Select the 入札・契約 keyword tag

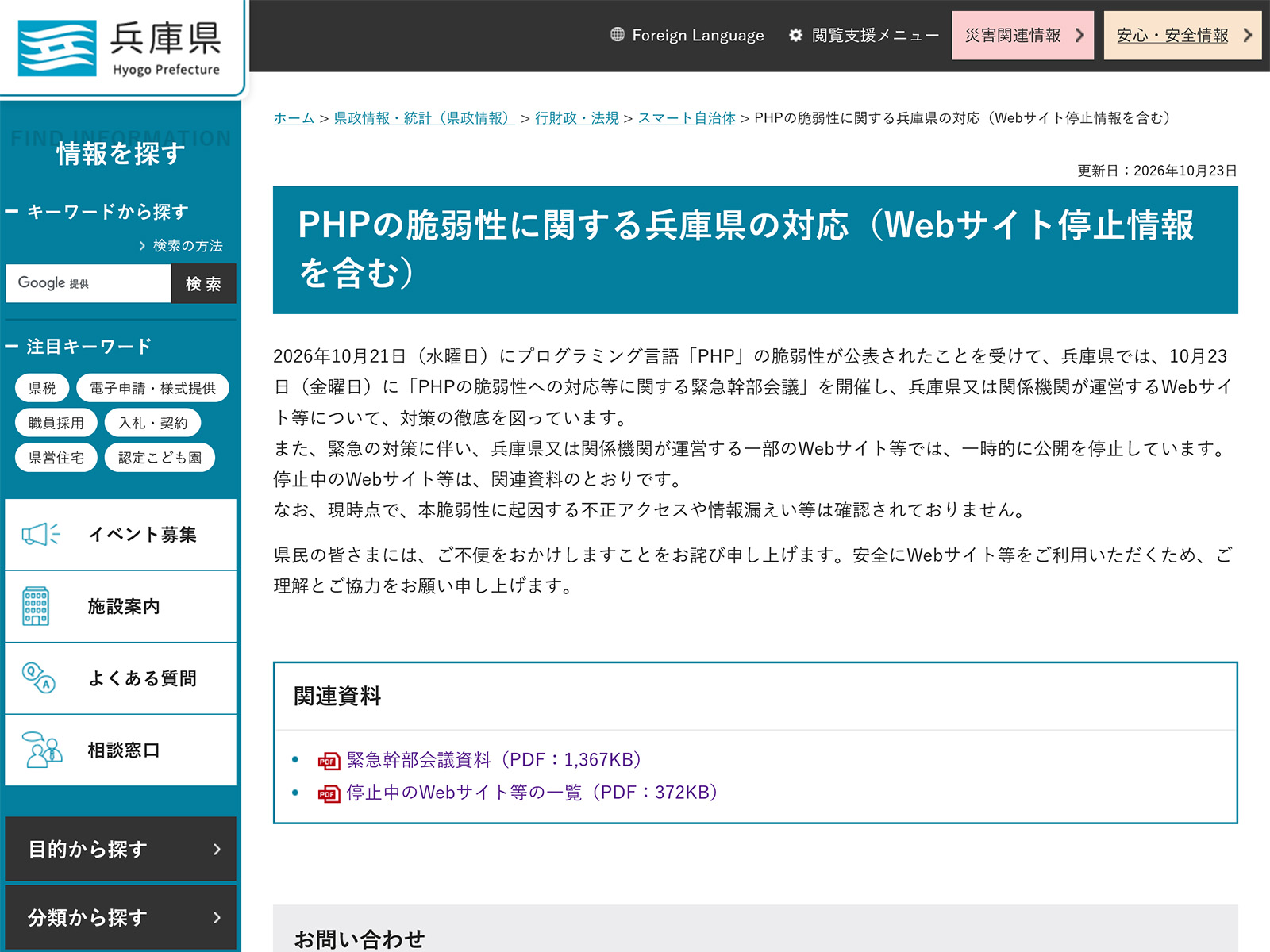tap(152, 423)
